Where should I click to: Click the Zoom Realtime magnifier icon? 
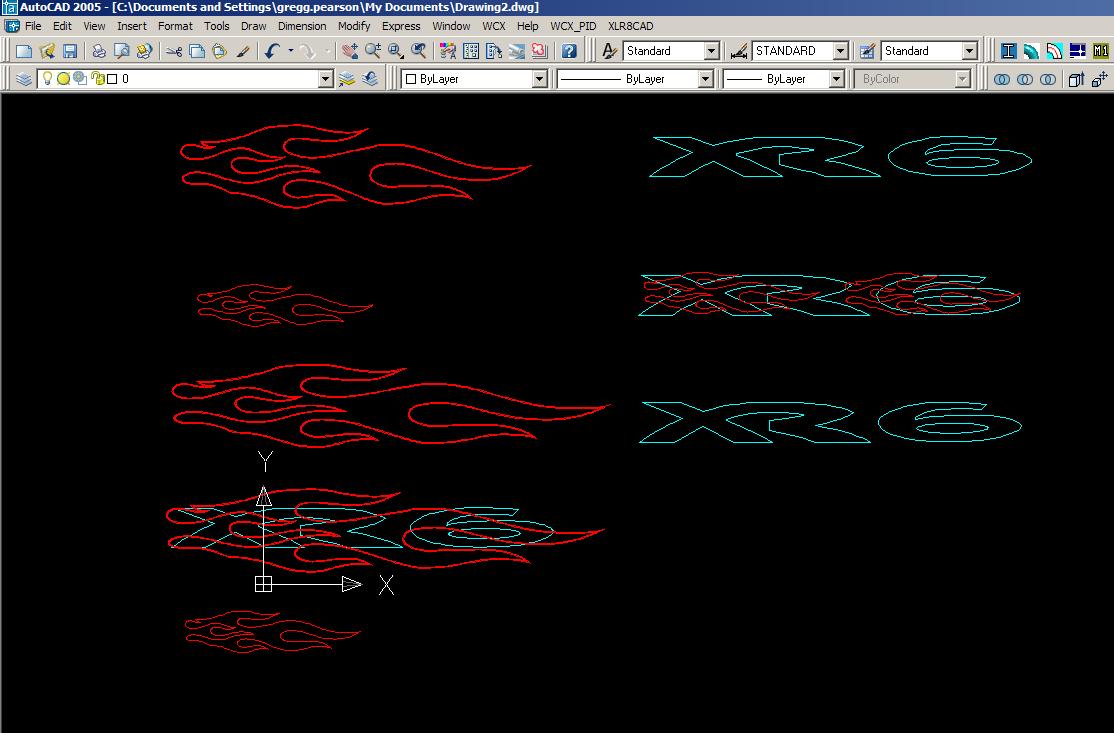point(373,51)
